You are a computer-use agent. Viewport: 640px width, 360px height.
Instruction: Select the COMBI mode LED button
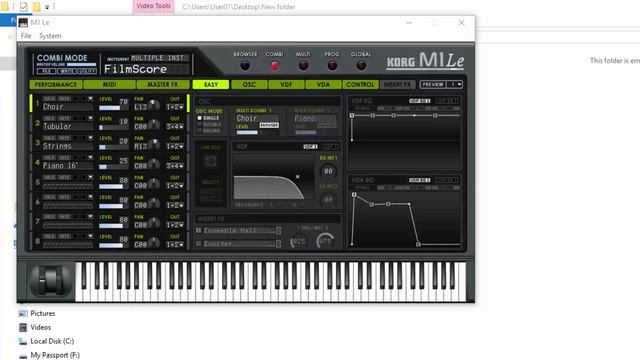275,66
